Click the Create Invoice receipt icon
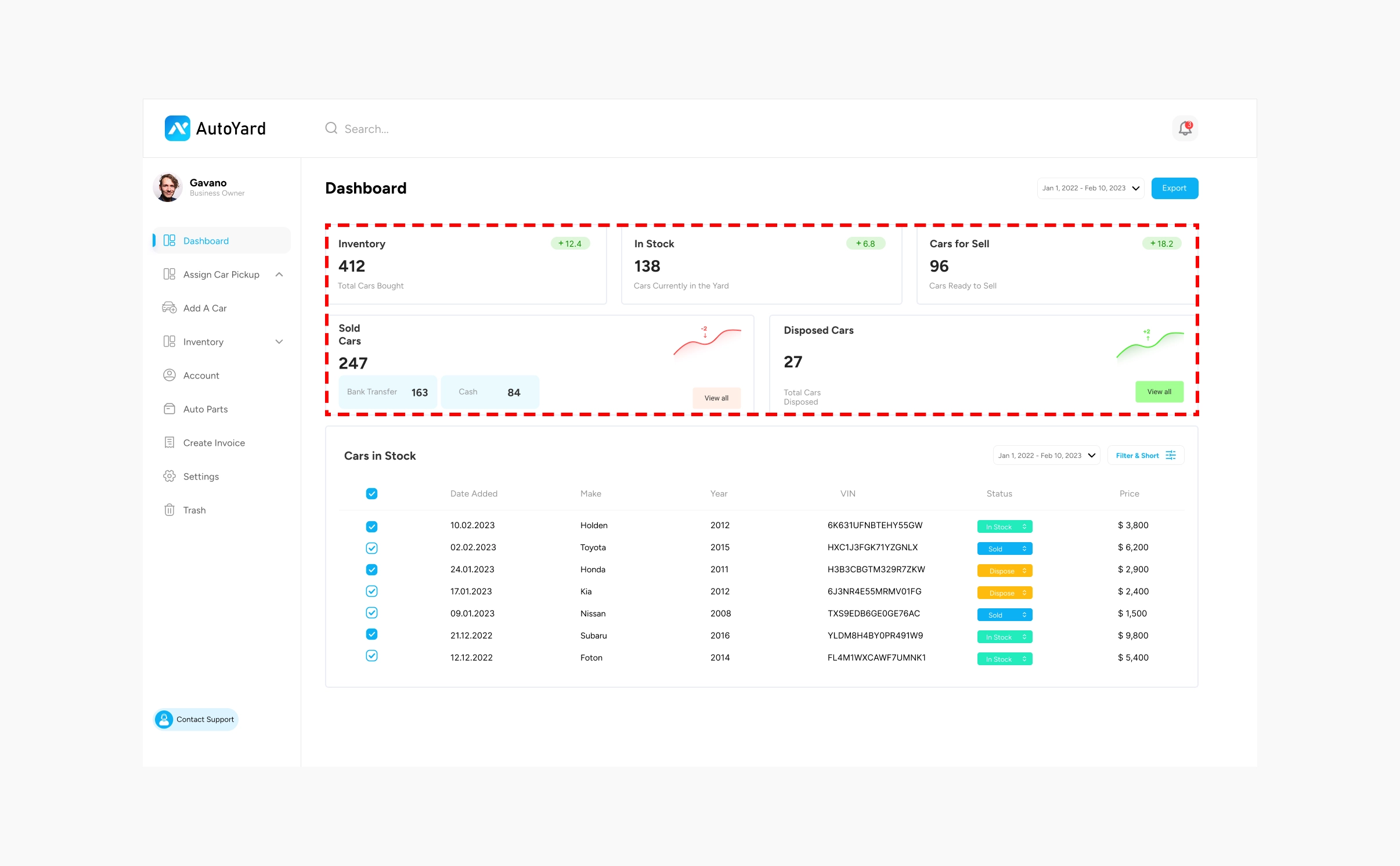 pos(169,442)
